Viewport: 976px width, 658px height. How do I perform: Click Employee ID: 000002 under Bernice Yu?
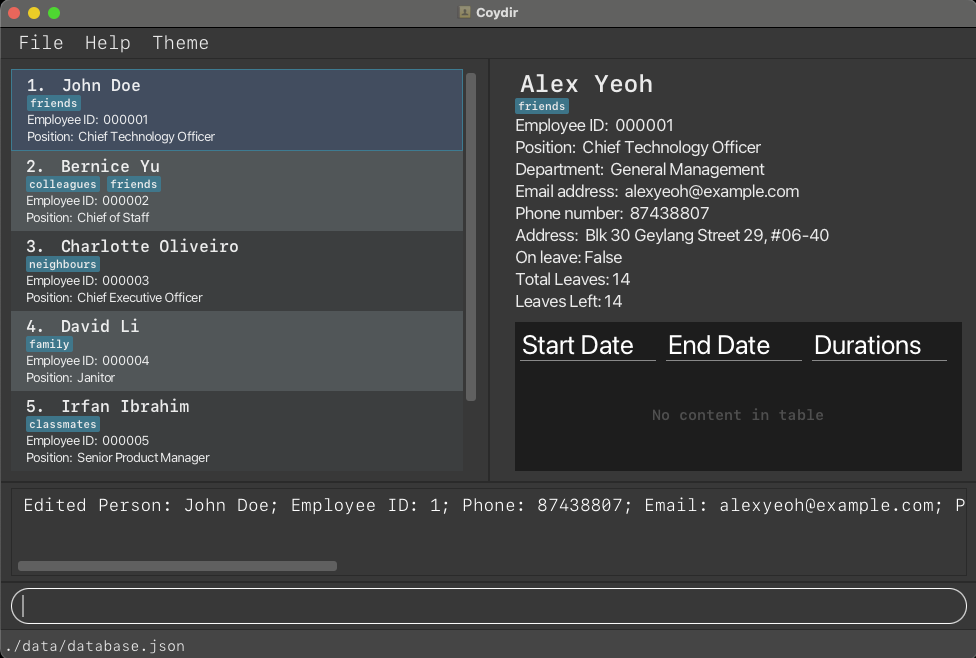click(87, 200)
